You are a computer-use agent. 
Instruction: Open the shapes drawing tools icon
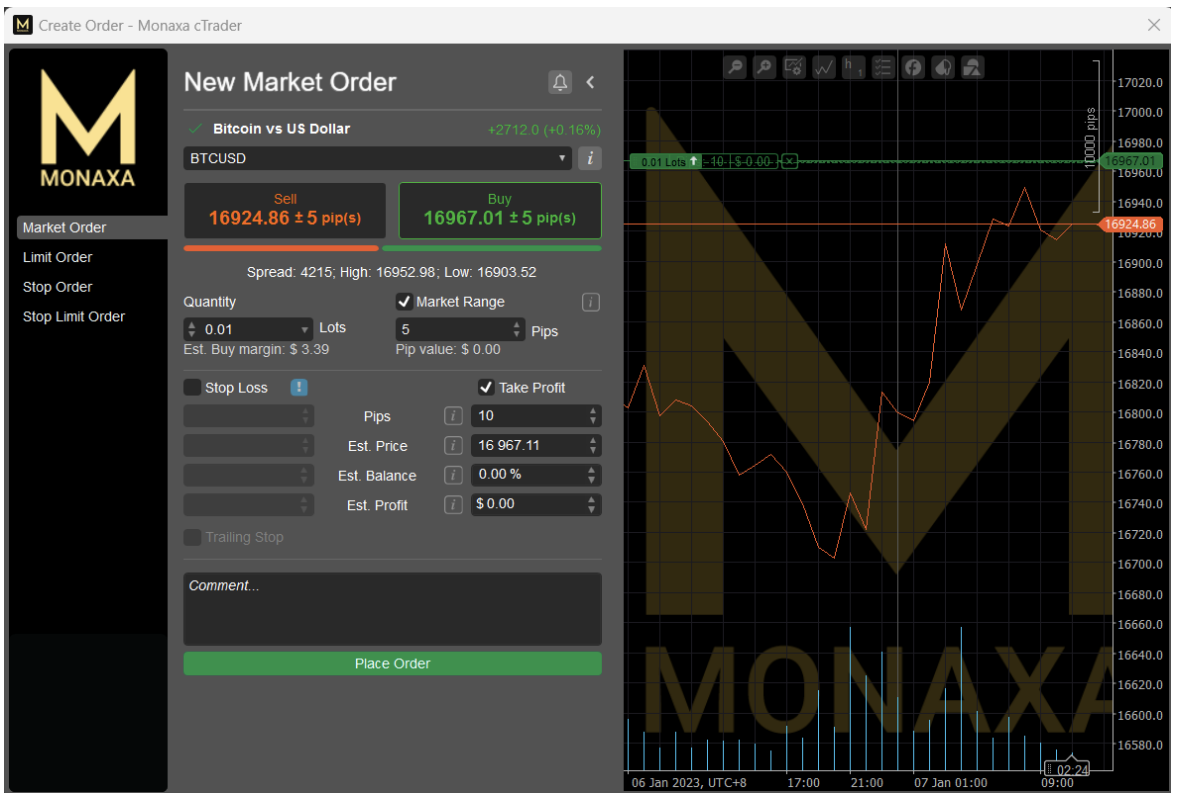[972, 68]
